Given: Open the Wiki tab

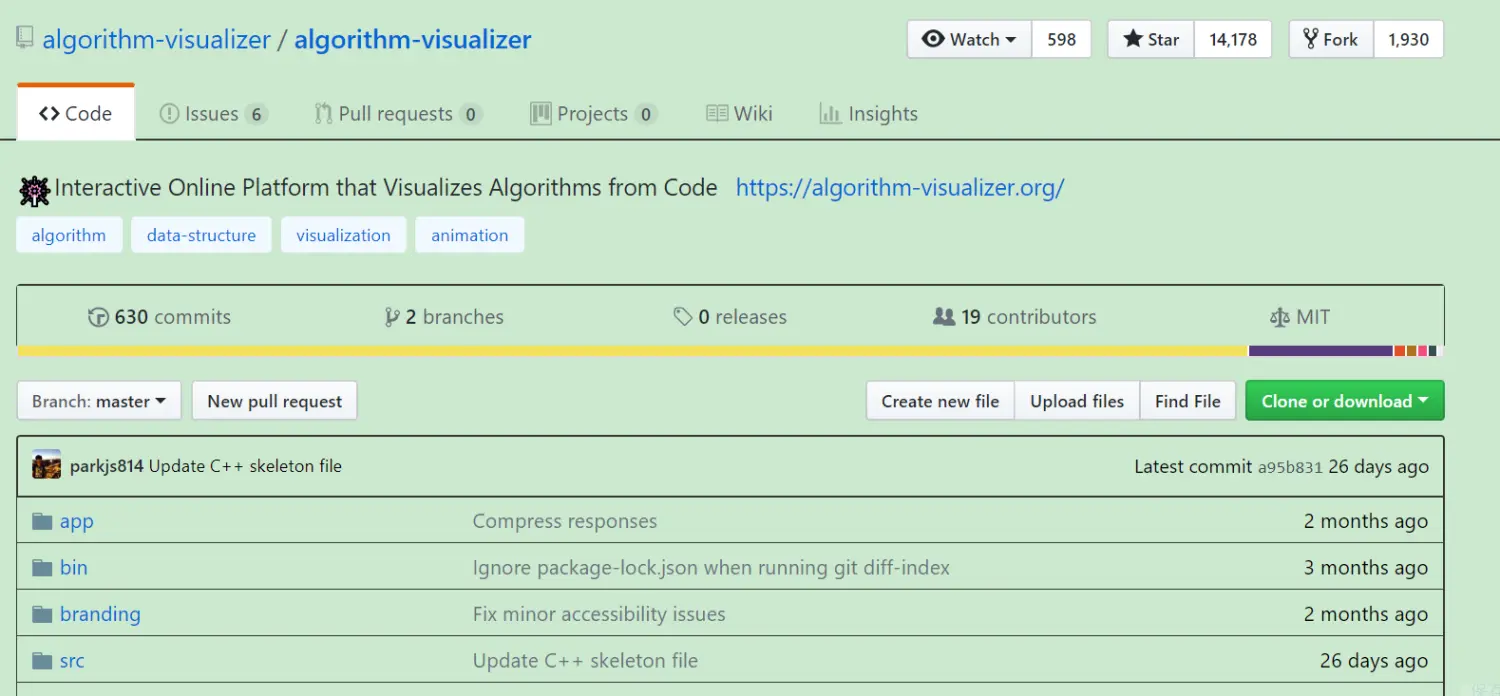Looking at the screenshot, I should pyautogui.click(x=739, y=114).
